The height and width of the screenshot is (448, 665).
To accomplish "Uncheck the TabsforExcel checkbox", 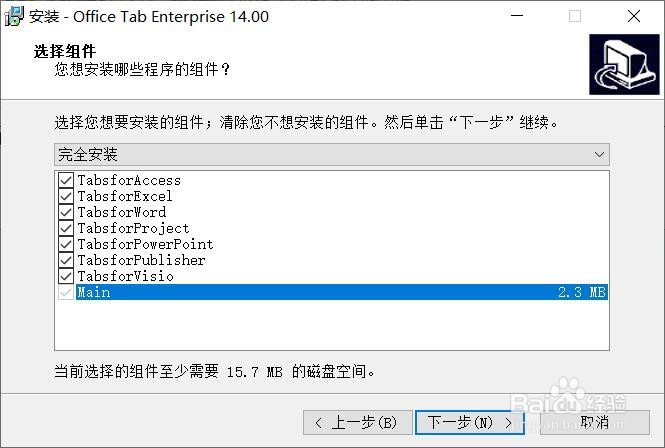I will coord(66,196).
